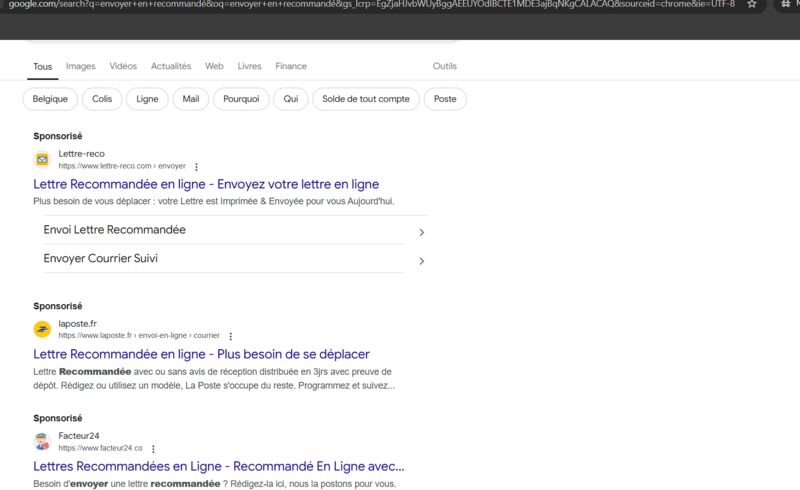Click the Lettre-reco envelope favicon
Screen dimensions: 800x490
pyautogui.click(x=42, y=160)
